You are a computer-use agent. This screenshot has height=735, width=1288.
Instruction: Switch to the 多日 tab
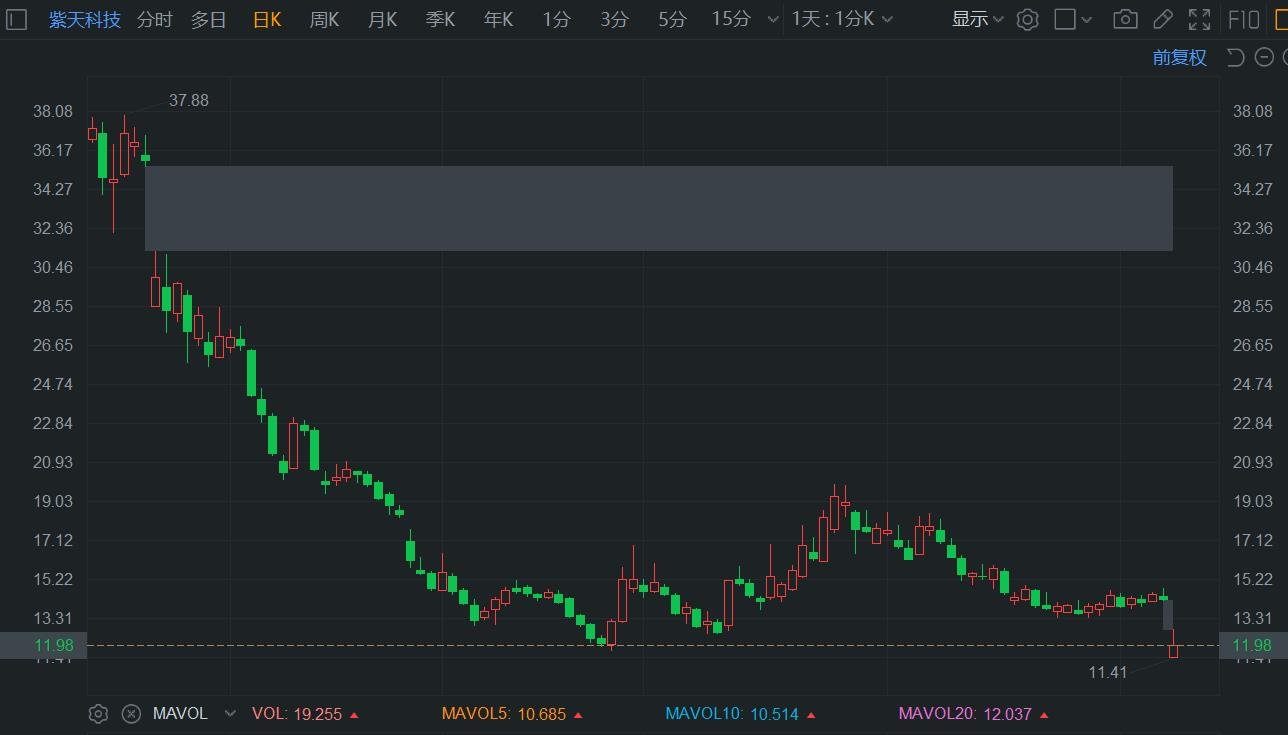(x=209, y=19)
